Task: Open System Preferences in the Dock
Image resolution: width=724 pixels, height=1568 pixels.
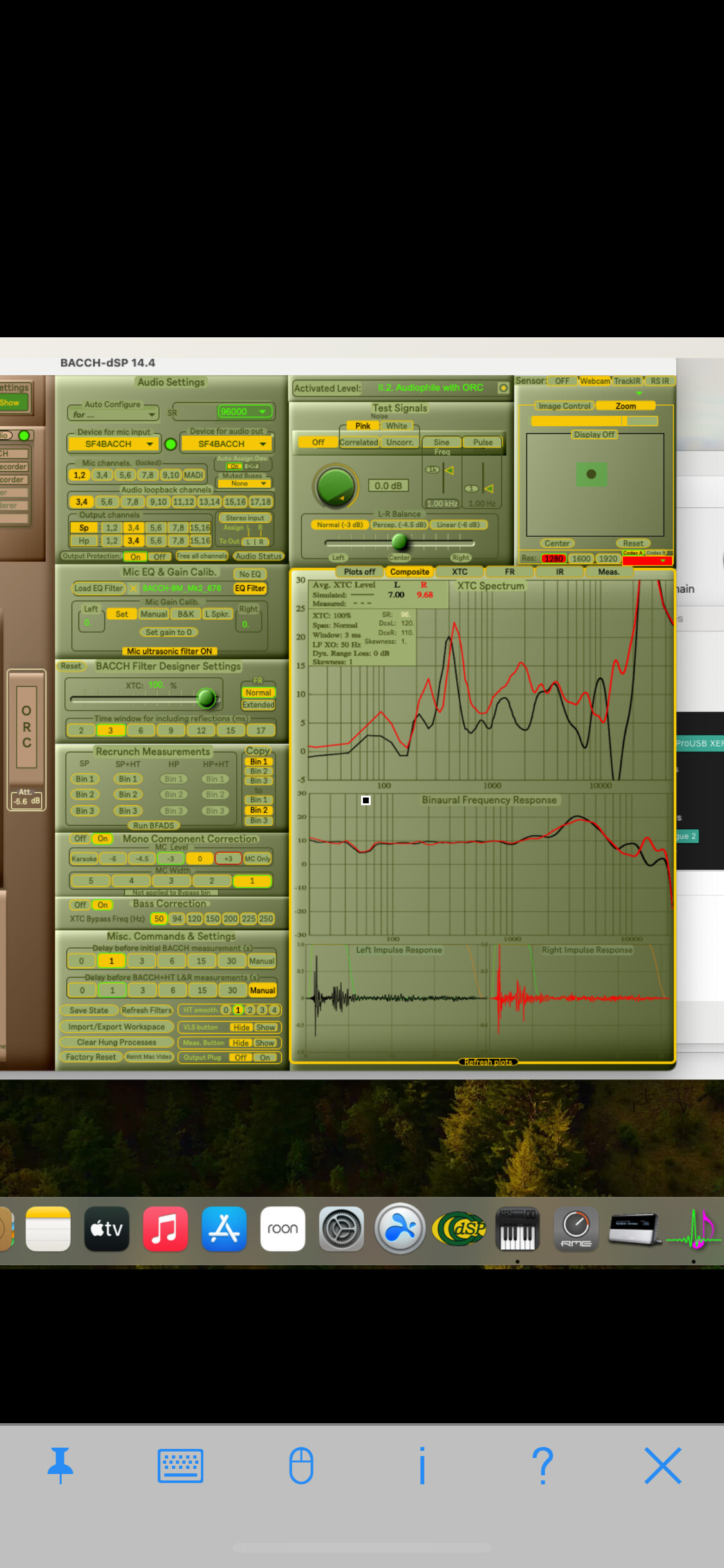Action: click(x=342, y=1229)
